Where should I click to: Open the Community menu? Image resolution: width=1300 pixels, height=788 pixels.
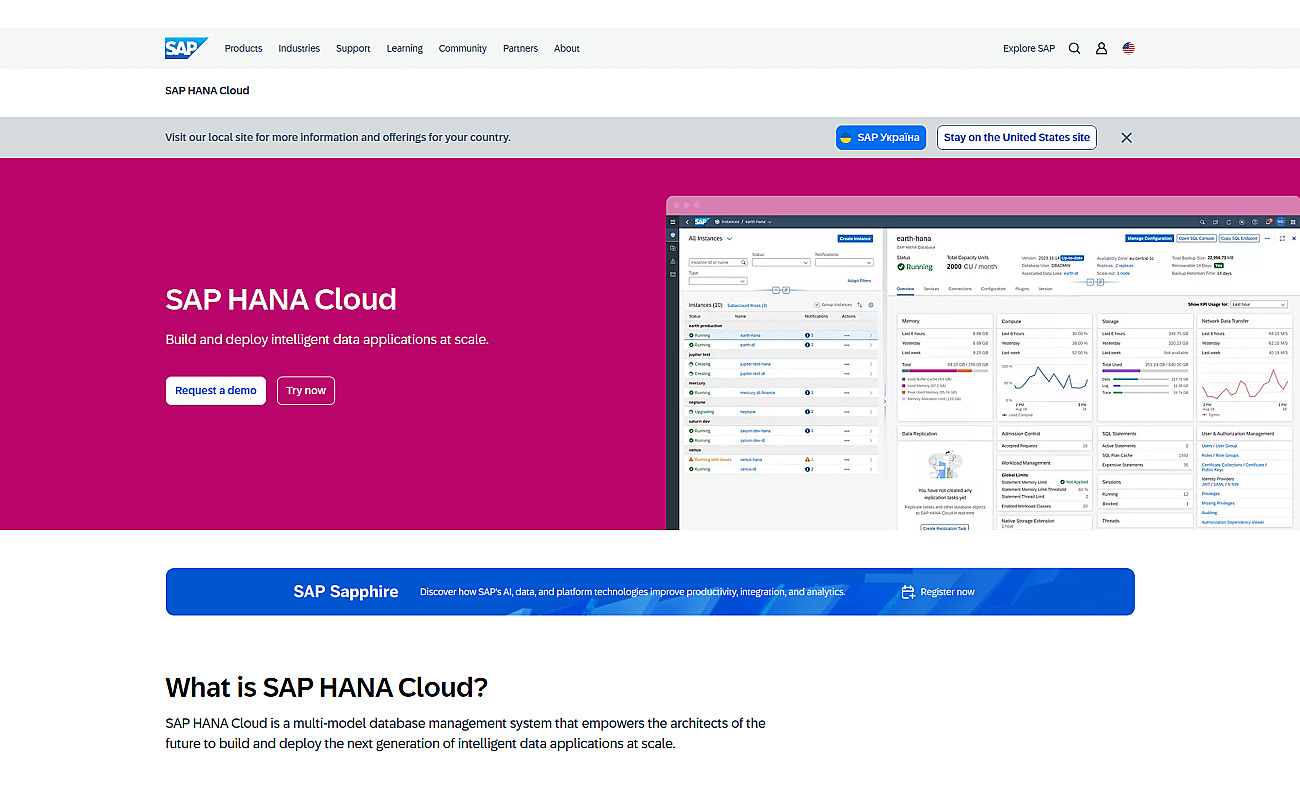463,48
